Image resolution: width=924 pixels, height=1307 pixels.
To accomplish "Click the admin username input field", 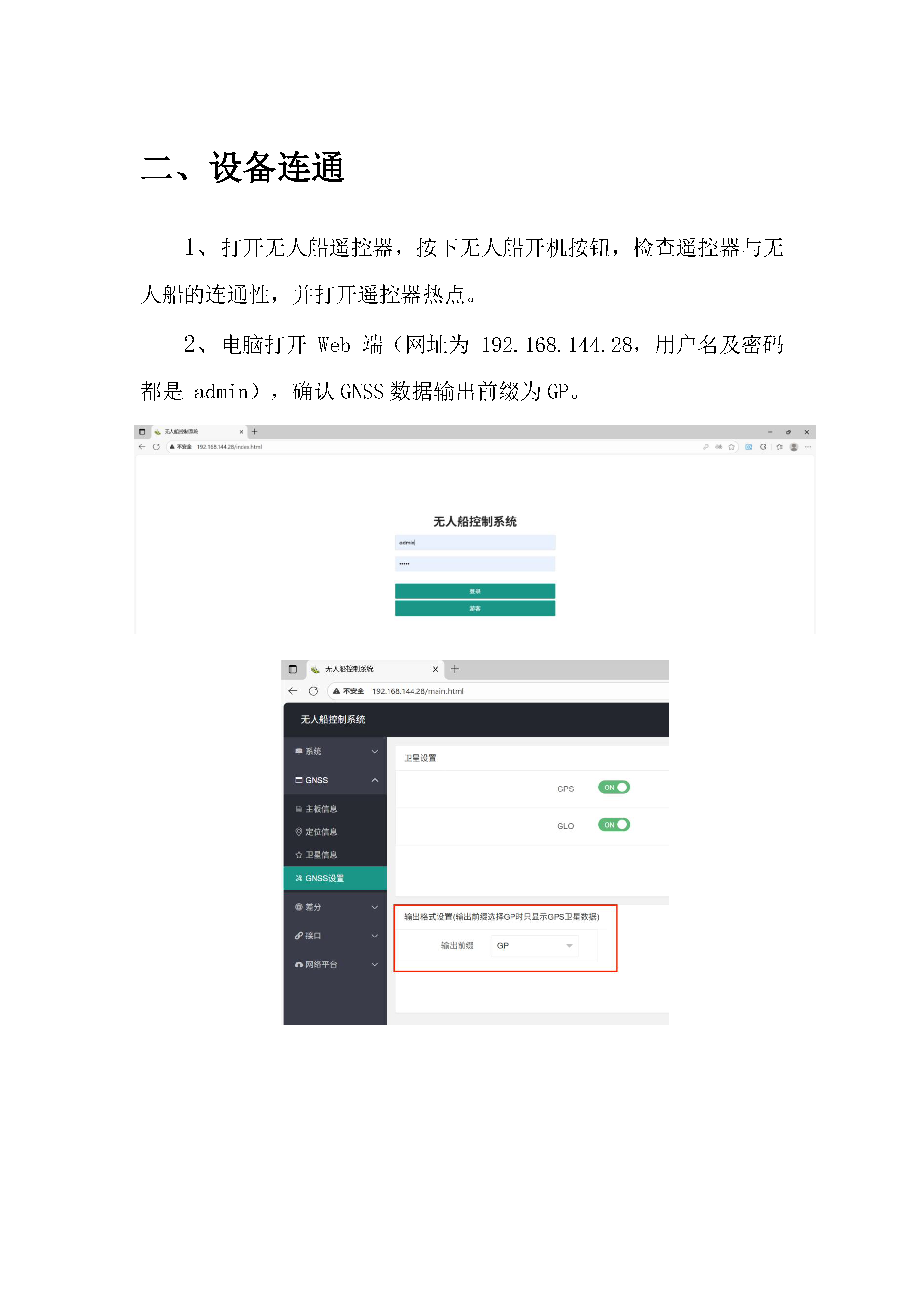I will (475, 543).
